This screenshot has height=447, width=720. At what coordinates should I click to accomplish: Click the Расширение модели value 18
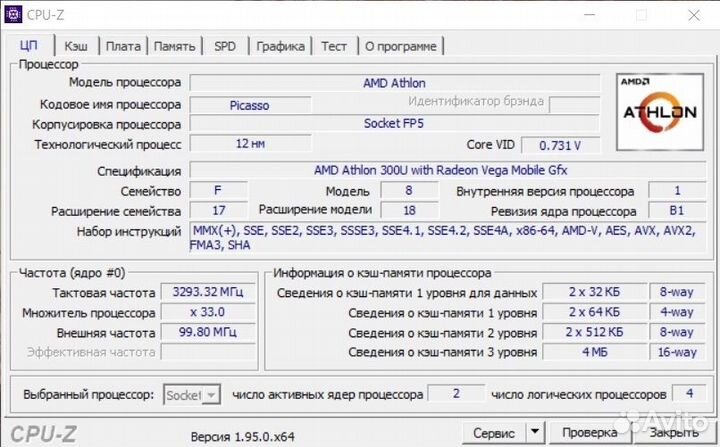tap(409, 210)
